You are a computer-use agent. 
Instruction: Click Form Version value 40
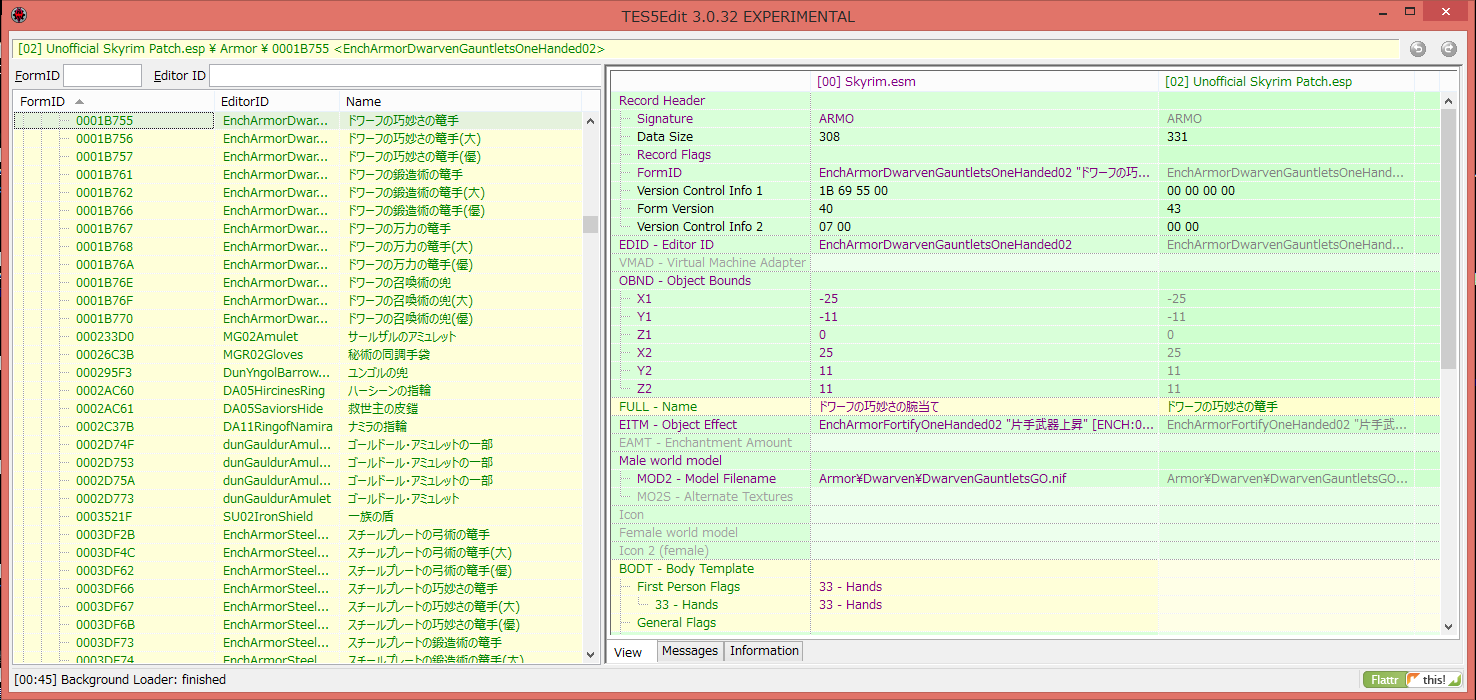tap(825, 208)
